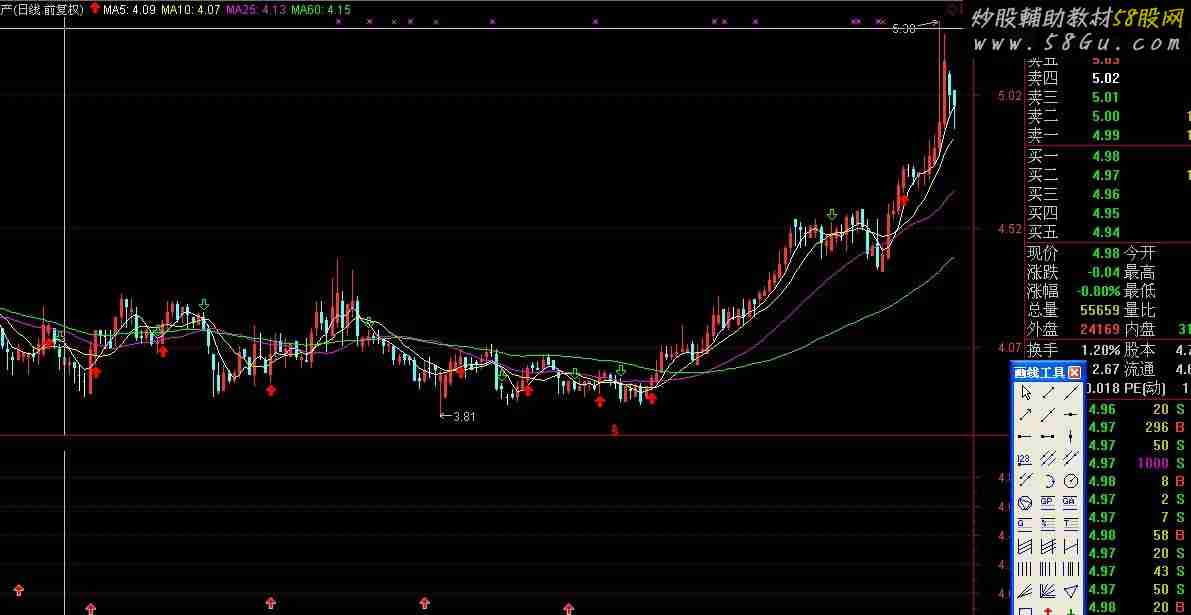This screenshot has width=1191, height=615.
Task: Choose the ray line drawing tool
Action: pyautogui.click(x=1048, y=415)
